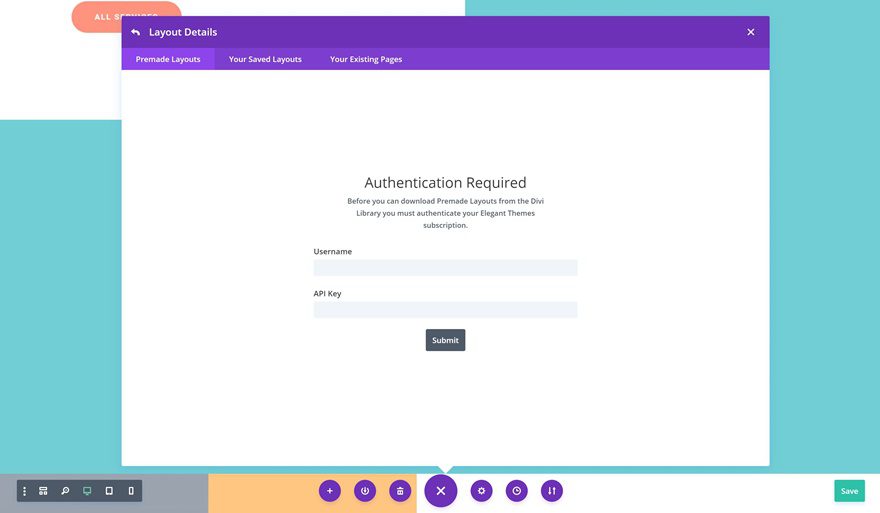Viewport: 880px width, 513px height.
Task: Open editing history clock icon
Action: click(x=516, y=491)
